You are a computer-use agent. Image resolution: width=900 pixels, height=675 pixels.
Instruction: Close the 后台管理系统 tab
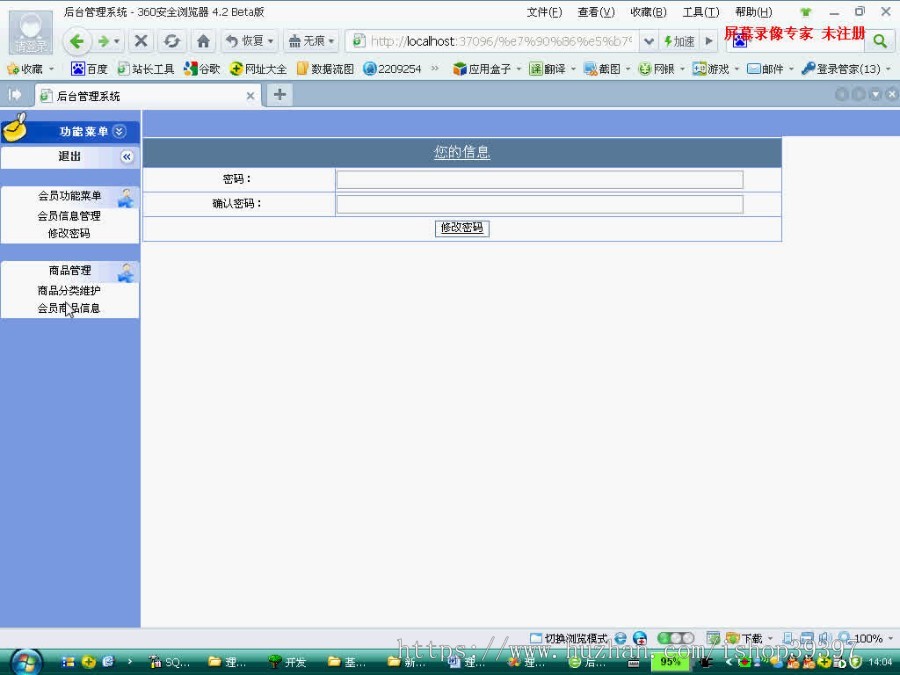tap(250, 96)
